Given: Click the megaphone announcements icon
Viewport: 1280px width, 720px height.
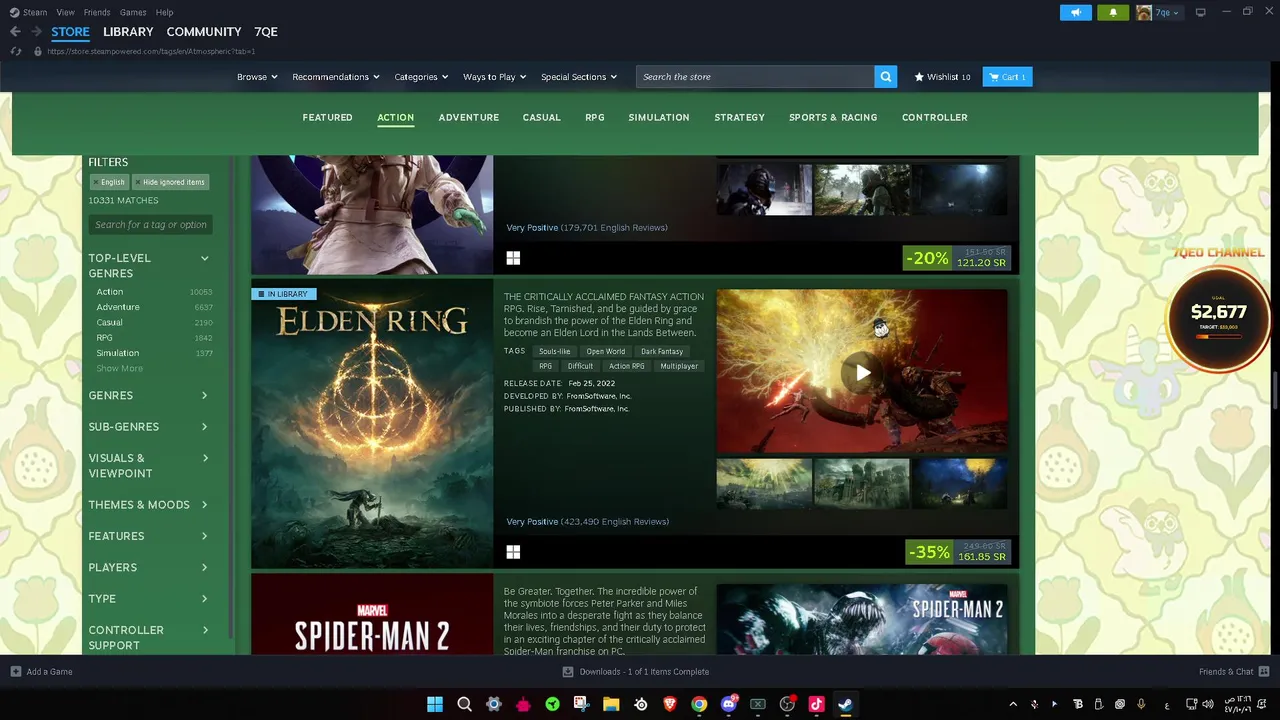Looking at the screenshot, I should click(x=1076, y=12).
